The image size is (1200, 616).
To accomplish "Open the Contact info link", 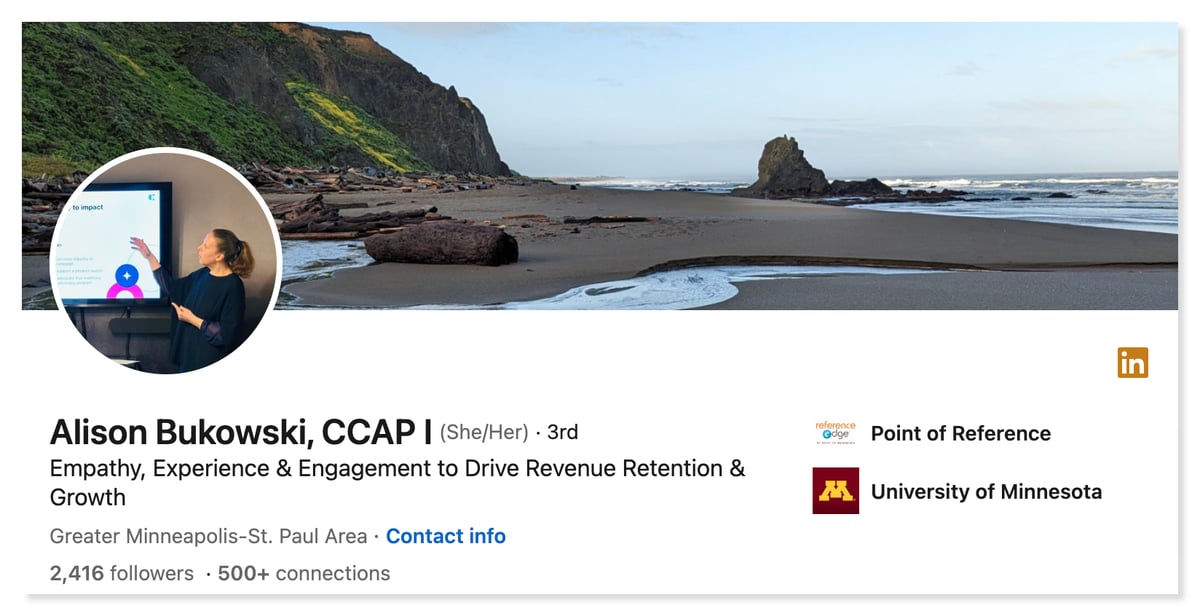I will [446, 536].
